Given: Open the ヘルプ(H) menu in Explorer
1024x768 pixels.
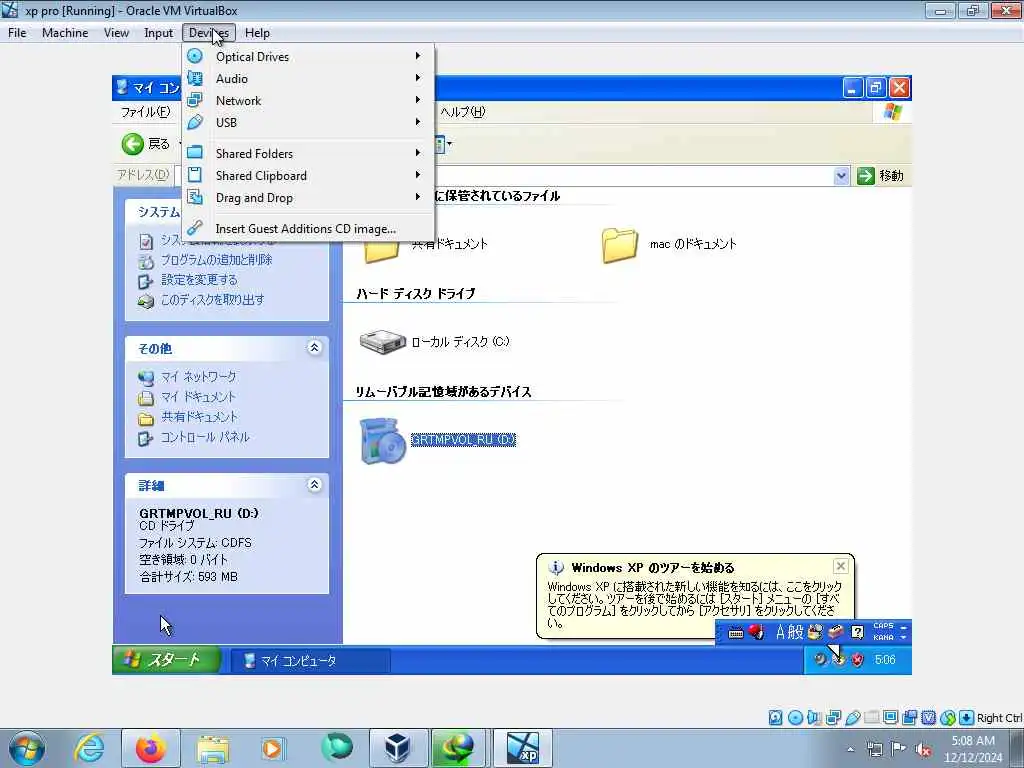Looking at the screenshot, I should [x=462, y=112].
